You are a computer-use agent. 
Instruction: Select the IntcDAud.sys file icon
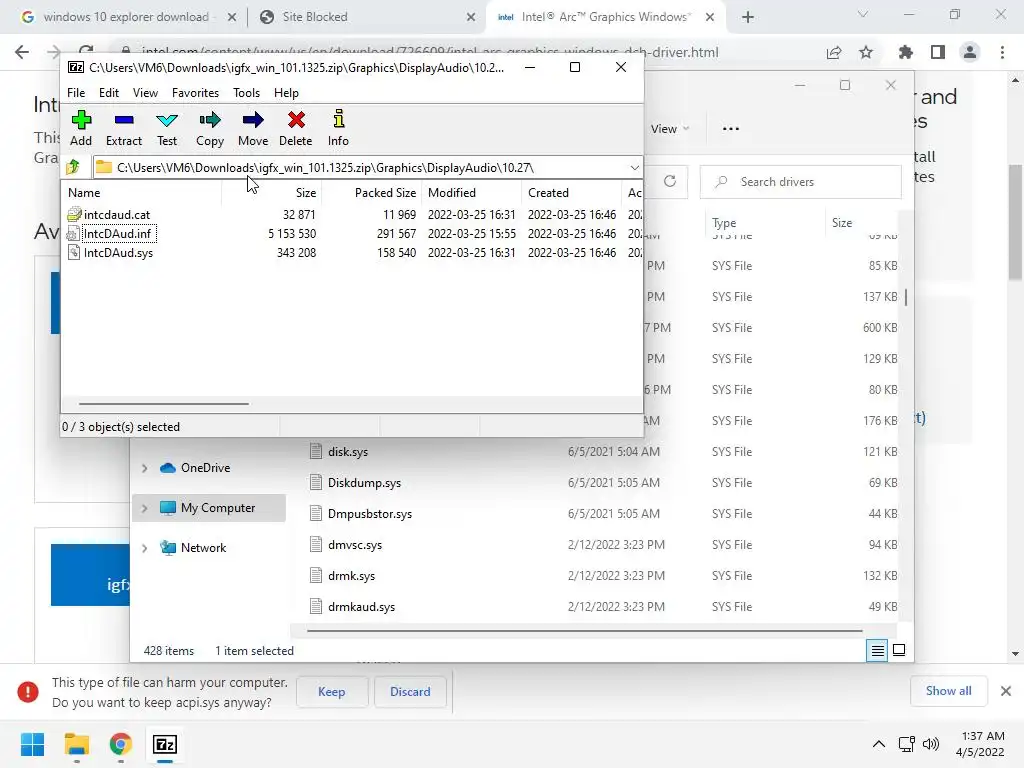[x=74, y=252]
